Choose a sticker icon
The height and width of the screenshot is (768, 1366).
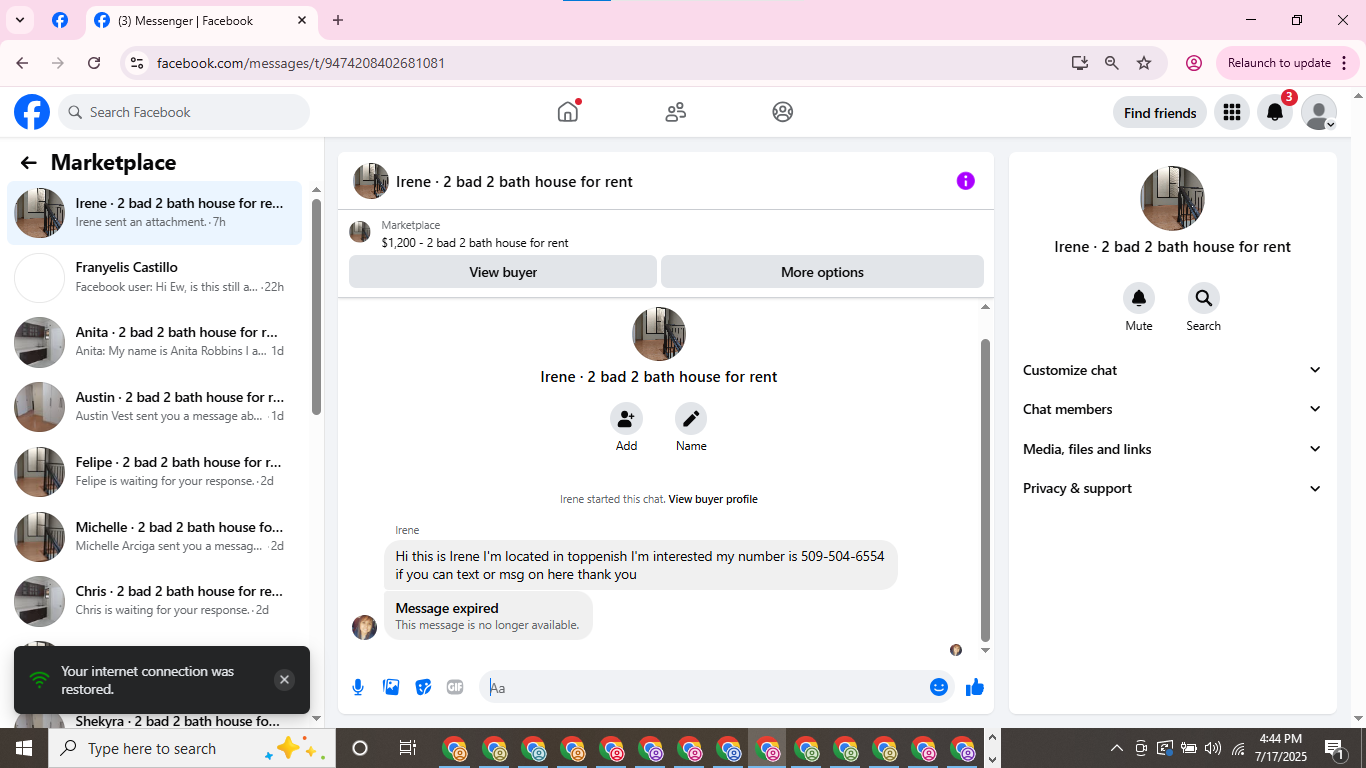423,687
